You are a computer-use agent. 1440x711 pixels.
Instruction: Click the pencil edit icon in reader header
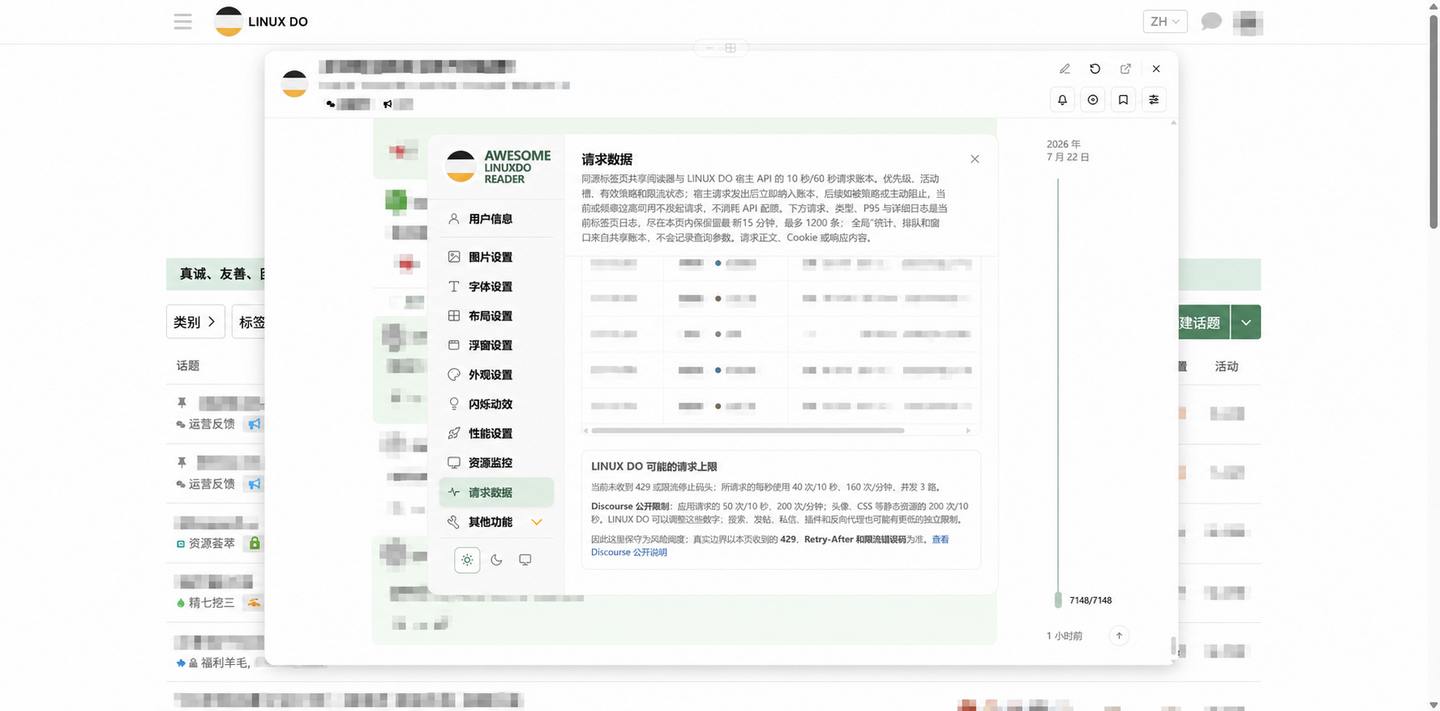click(1065, 69)
